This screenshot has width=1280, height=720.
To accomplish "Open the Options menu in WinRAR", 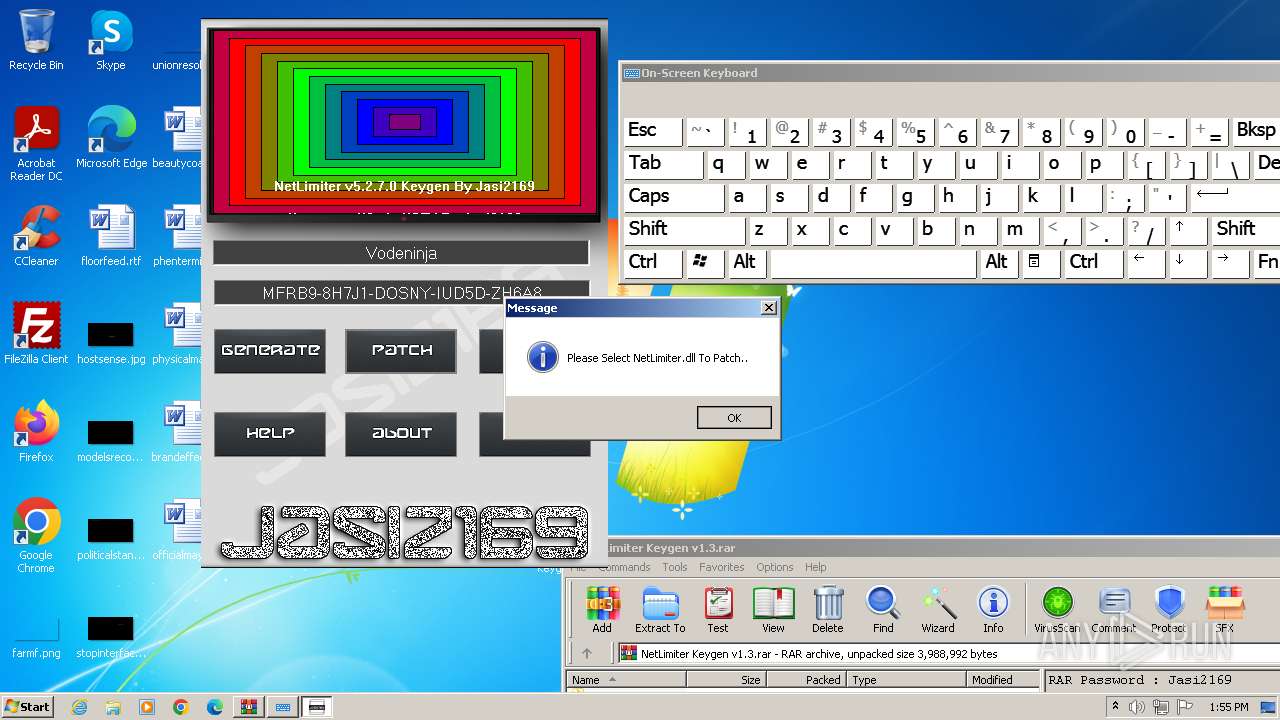I will pyautogui.click(x=775, y=567).
